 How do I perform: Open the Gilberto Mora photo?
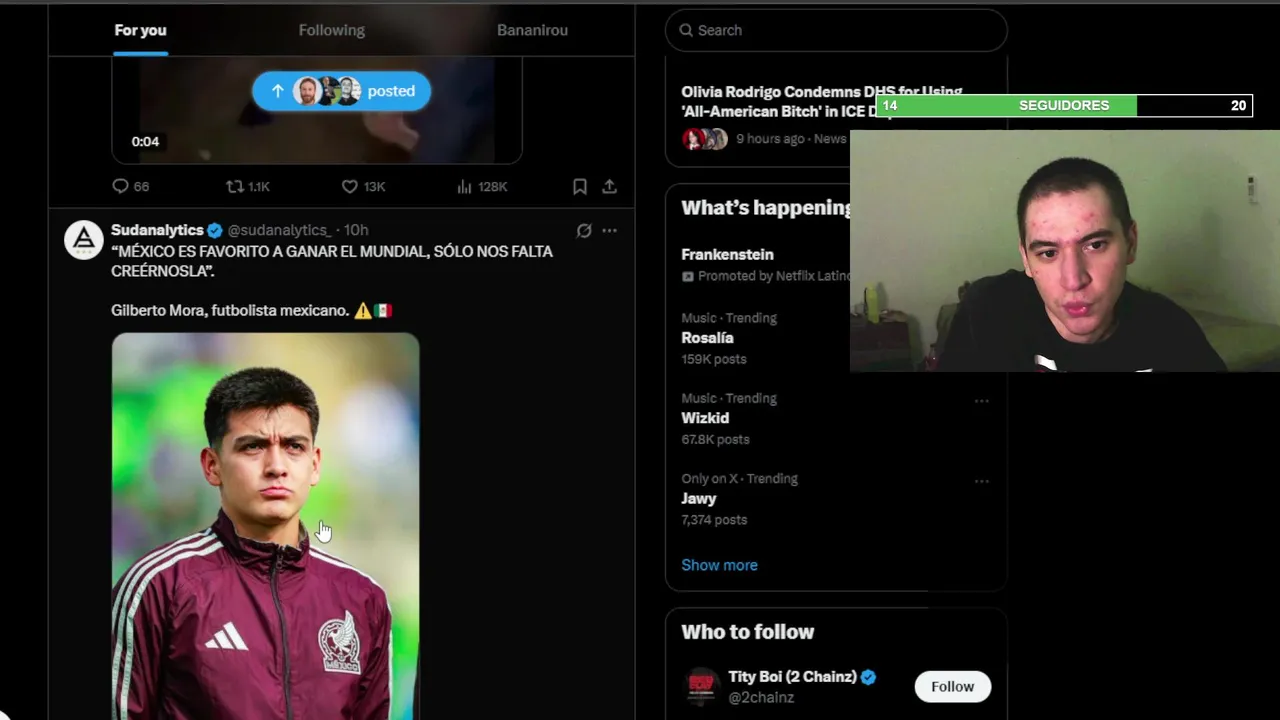coord(265,526)
